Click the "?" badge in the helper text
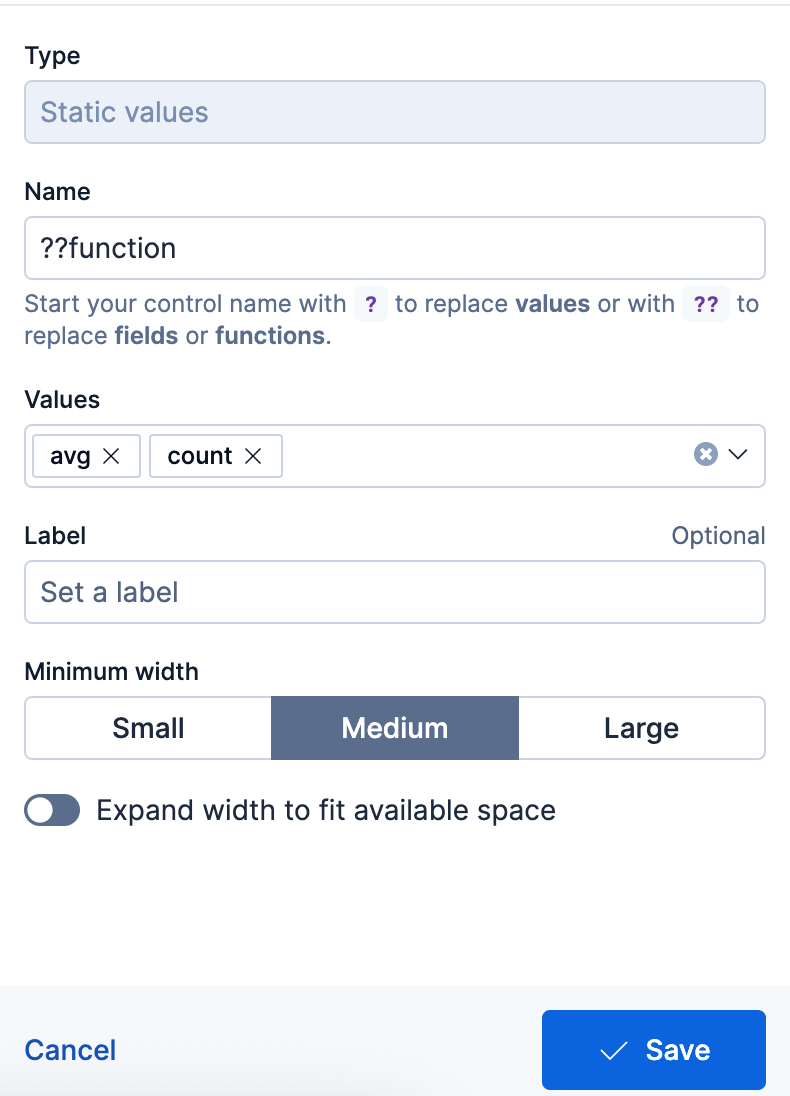 [x=370, y=304]
